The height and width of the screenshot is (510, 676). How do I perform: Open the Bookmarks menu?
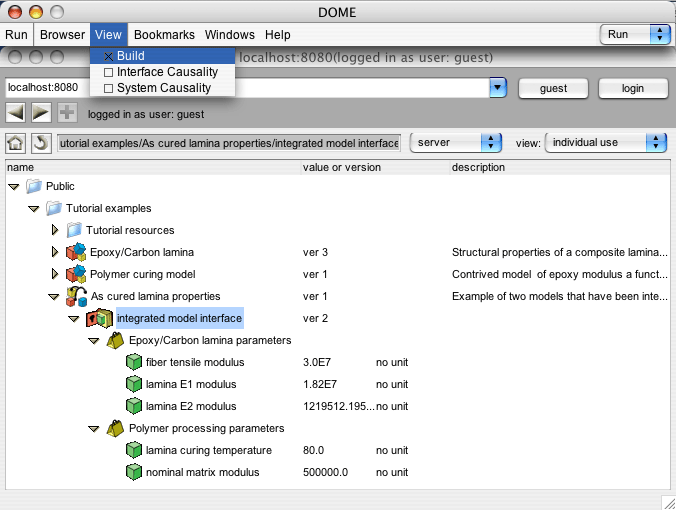[x=164, y=34]
